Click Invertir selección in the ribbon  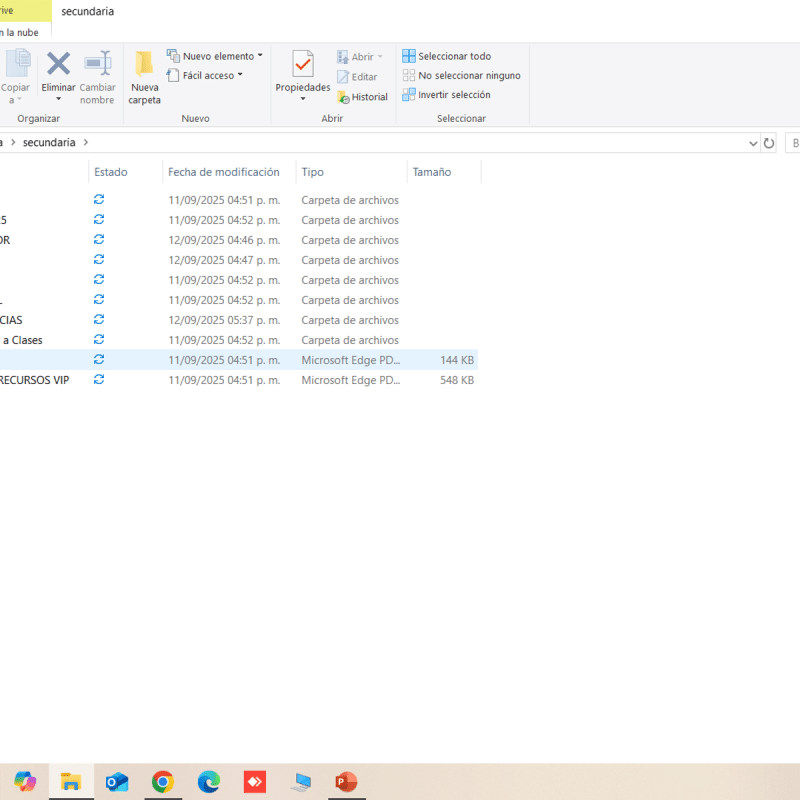pyautogui.click(x=447, y=95)
